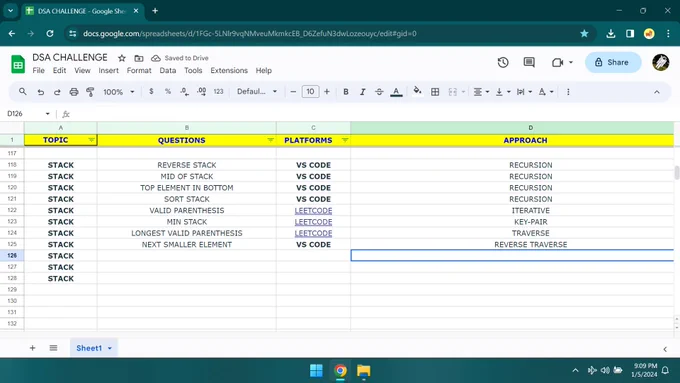Click the Share button
Viewport: 680px width, 383px height.
click(x=613, y=62)
